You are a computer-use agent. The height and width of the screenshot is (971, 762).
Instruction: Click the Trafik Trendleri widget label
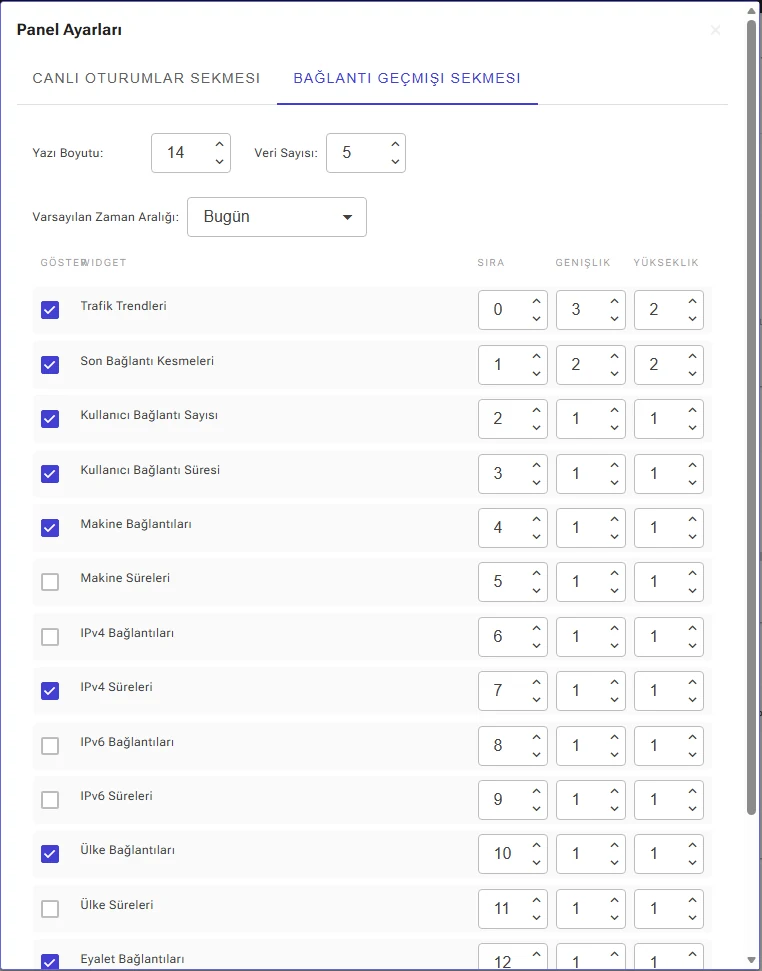click(x=124, y=306)
